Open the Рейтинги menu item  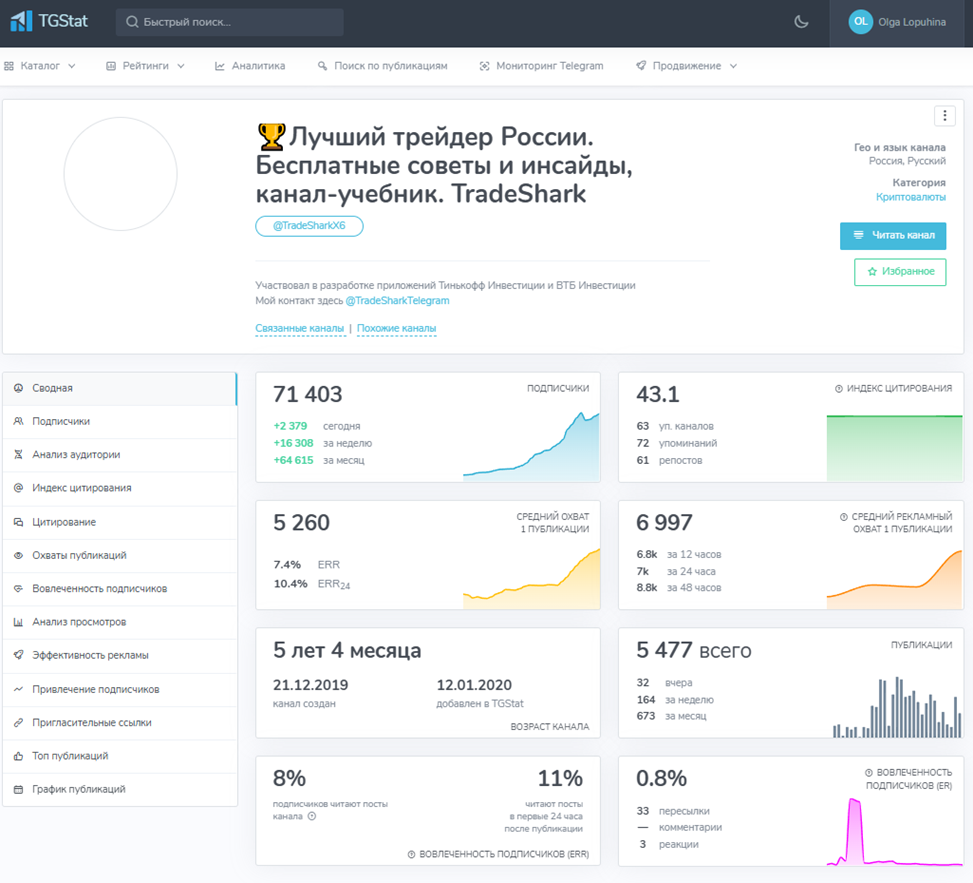coord(145,66)
